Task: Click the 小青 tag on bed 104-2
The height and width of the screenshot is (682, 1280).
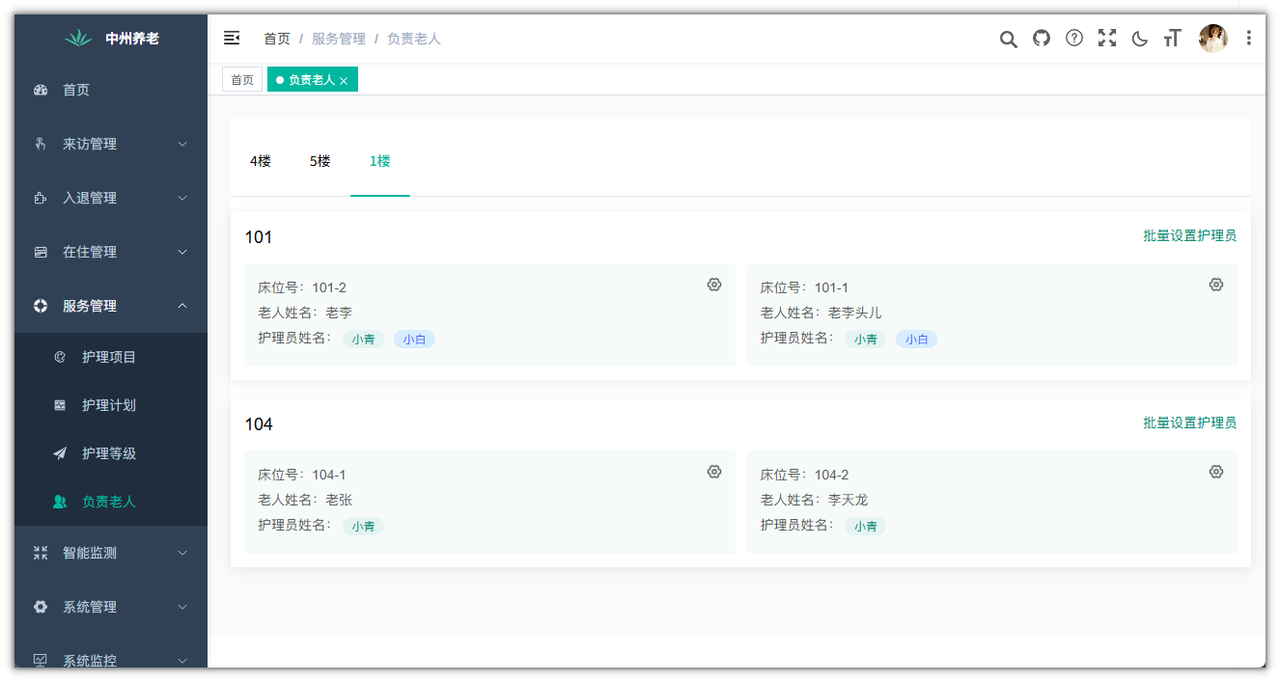Action: (x=865, y=526)
